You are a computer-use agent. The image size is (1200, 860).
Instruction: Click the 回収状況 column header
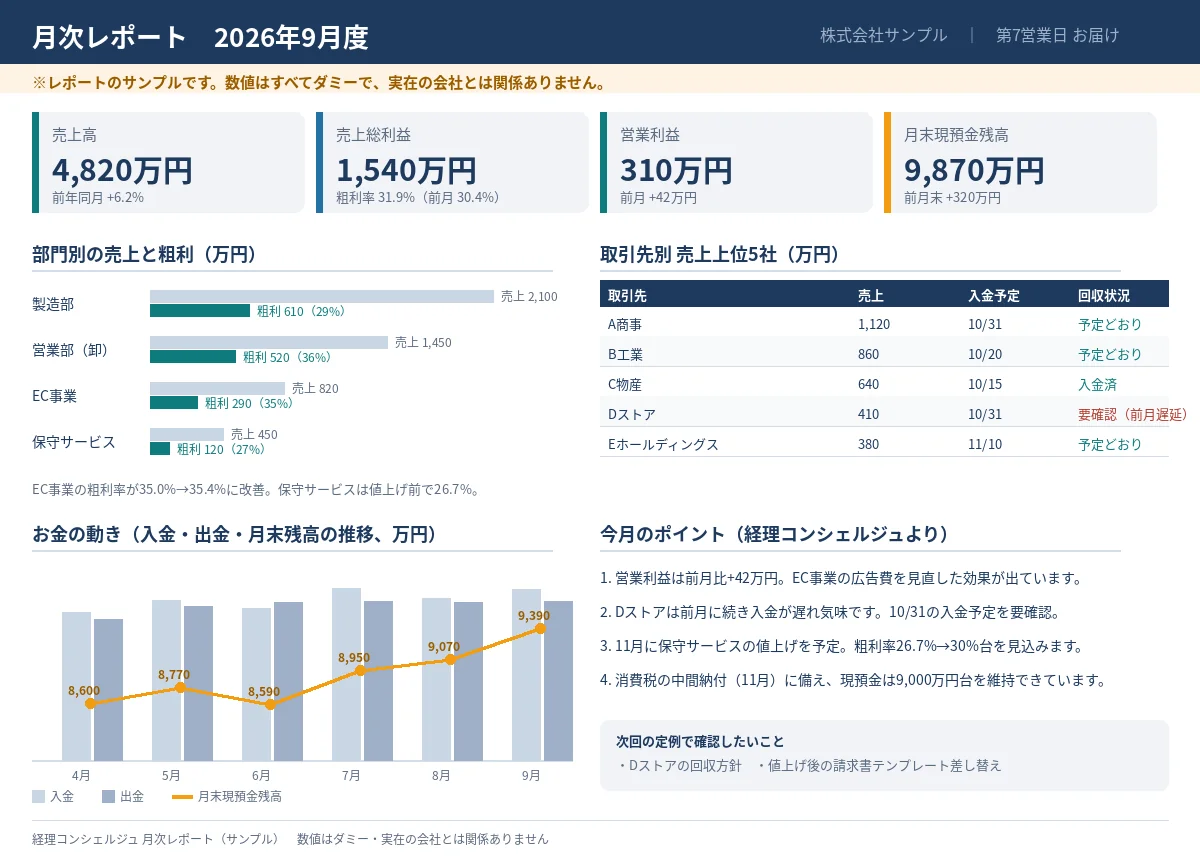(x=1104, y=295)
